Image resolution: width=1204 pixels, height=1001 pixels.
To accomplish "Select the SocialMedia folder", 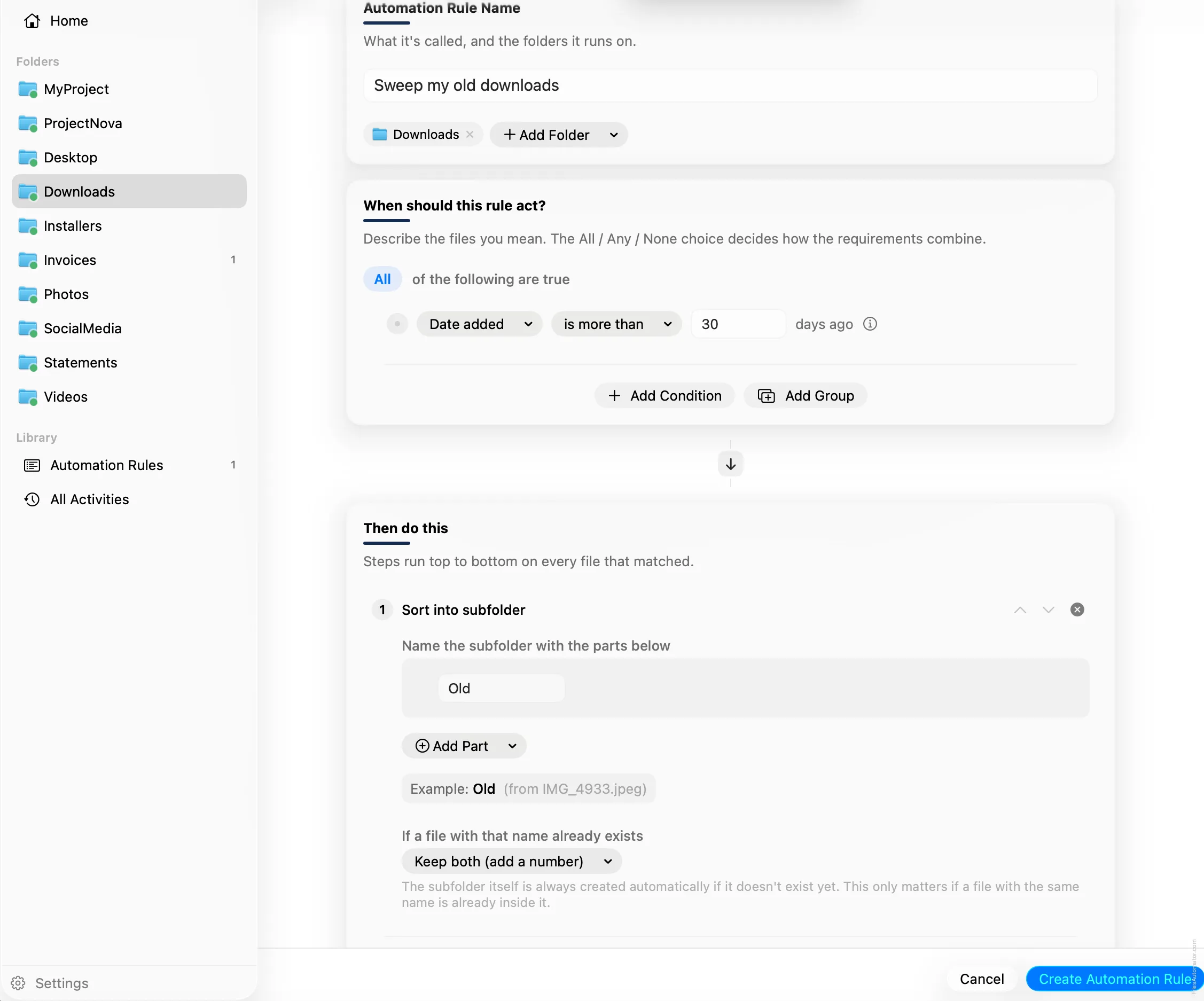I will point(129,329).
